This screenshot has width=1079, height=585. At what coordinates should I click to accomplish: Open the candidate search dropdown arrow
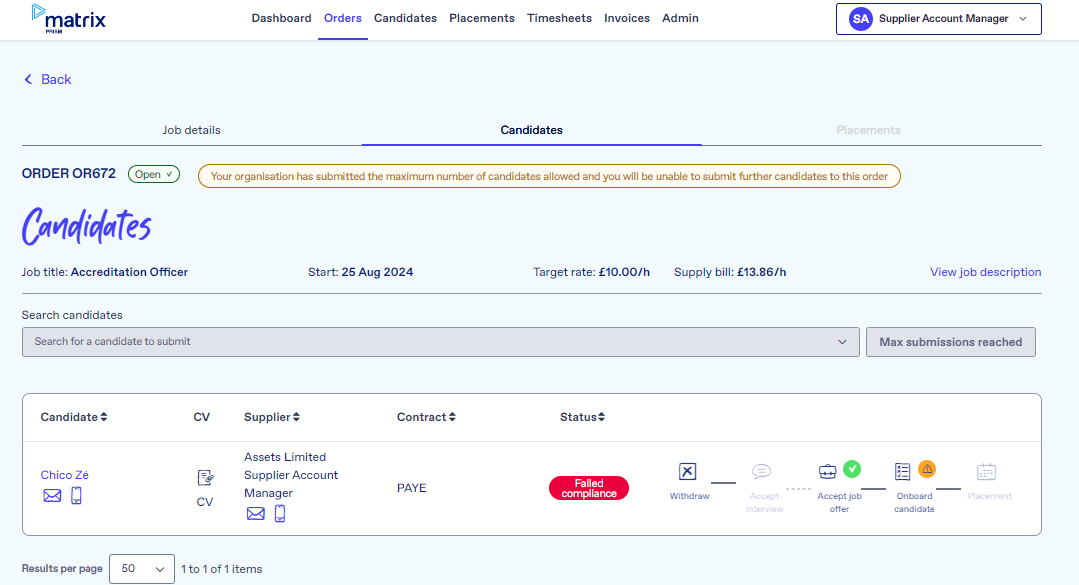(842, 342)
